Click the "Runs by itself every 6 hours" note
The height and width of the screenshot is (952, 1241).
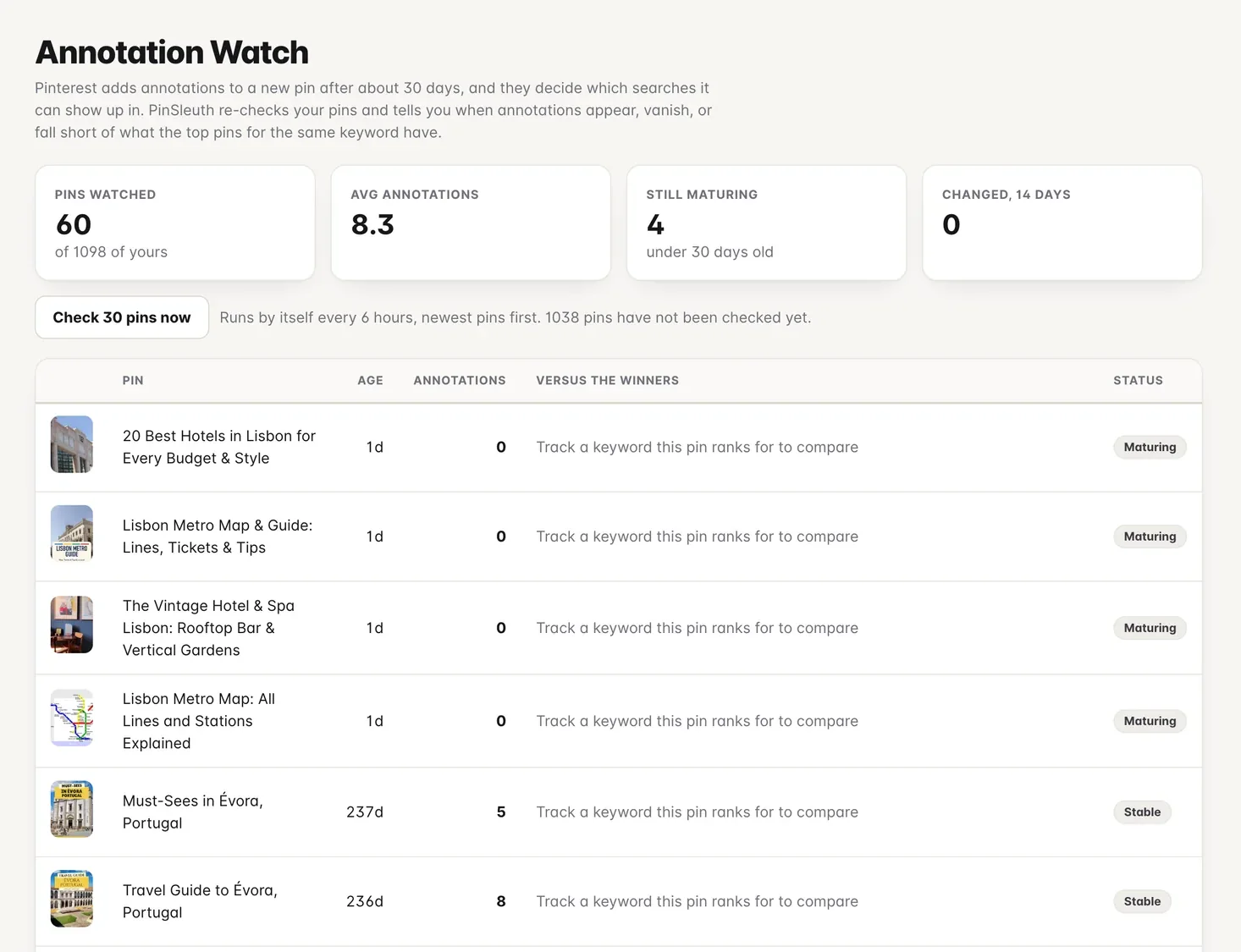tap(515, 317)
